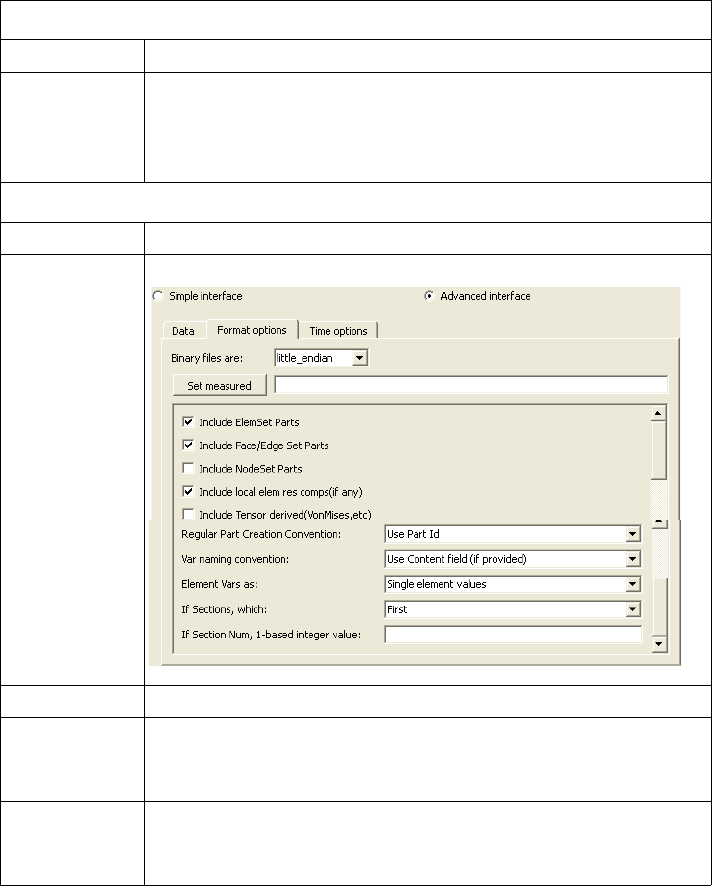Click the 'Binary files are:' label
The width and height of the screenshot is (712, 886).
[x=207, y=358]
